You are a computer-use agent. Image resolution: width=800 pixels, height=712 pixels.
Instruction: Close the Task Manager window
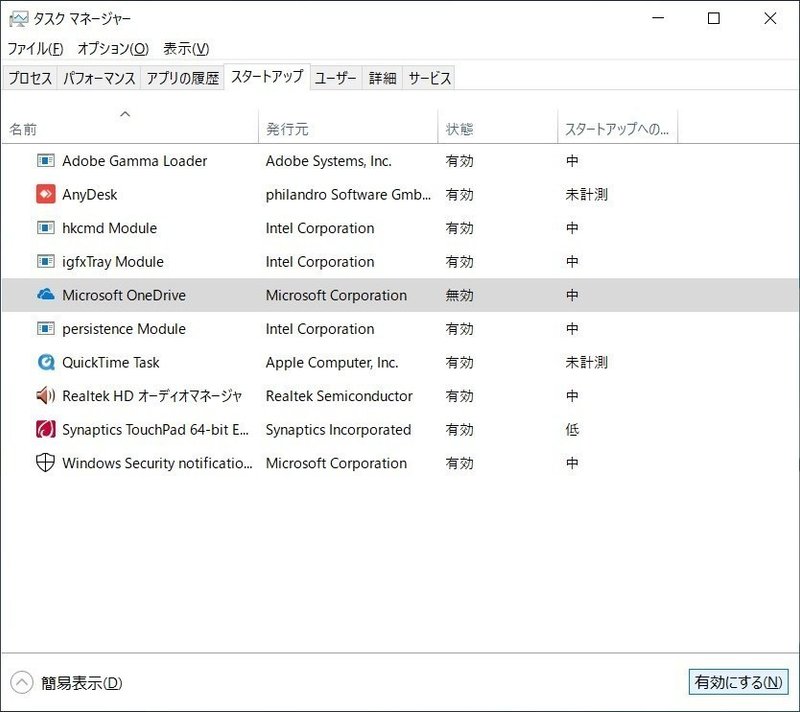(770, 18)
